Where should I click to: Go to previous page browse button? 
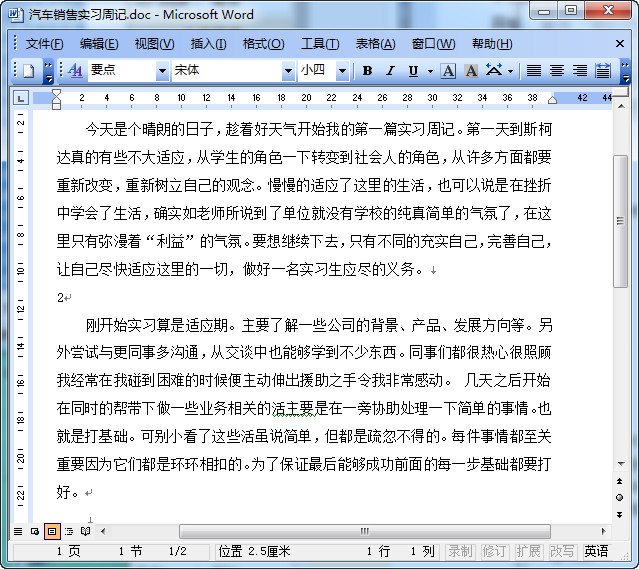(x=620, y=481)
